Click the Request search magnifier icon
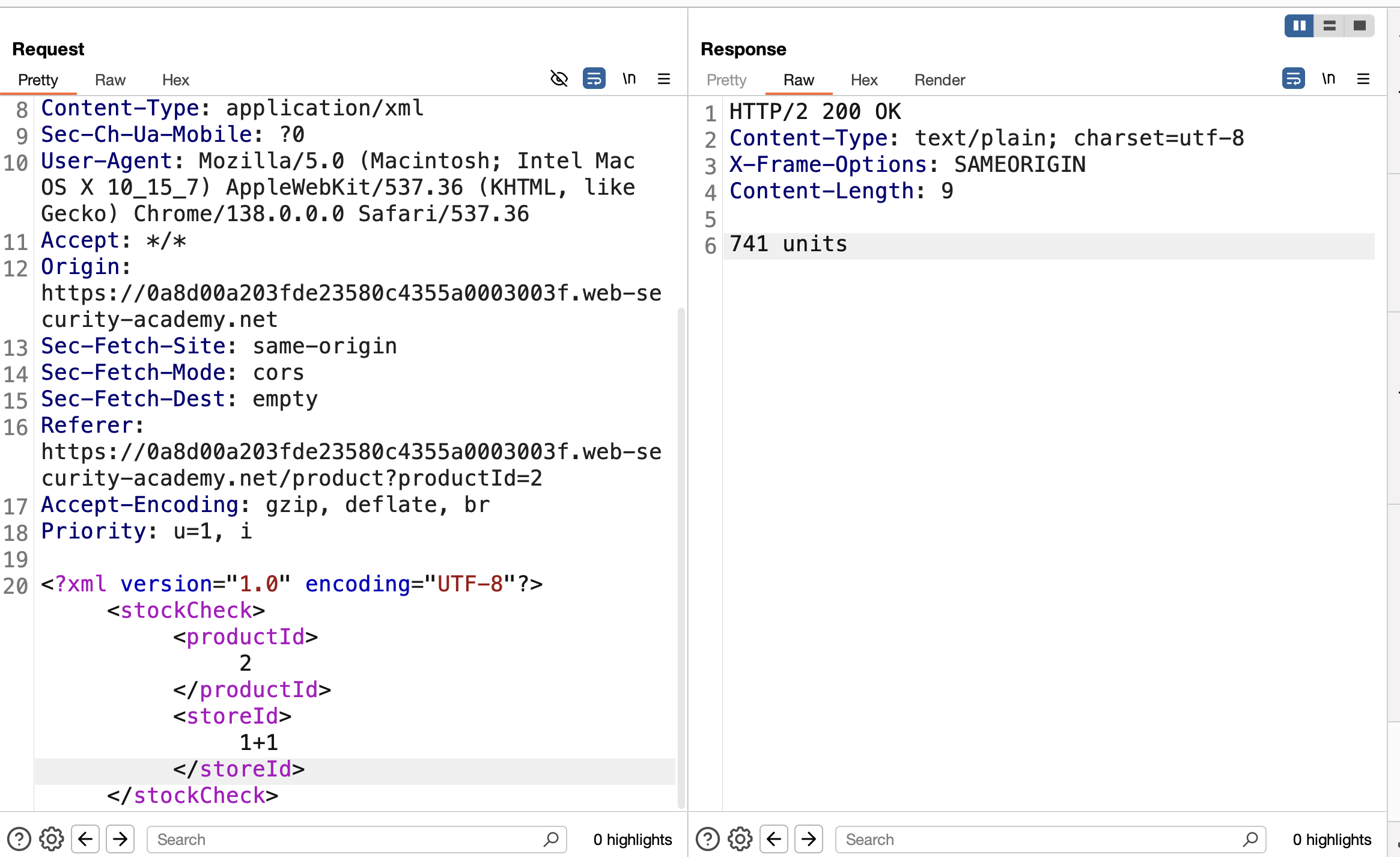The image size is (1400, 857). [x=551, y=839]
